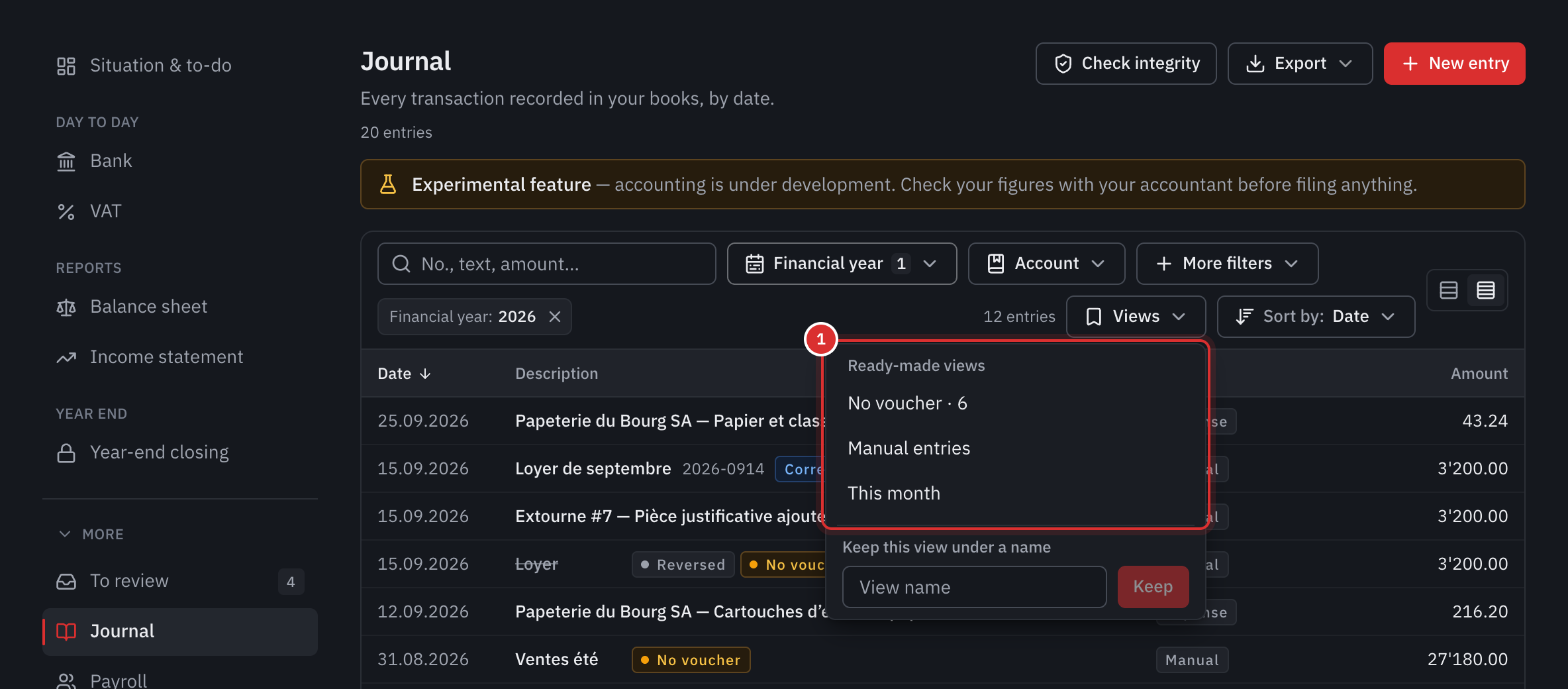Open To review inbox icon
The width and height of the screenshot is (1568, 689).
66,581
